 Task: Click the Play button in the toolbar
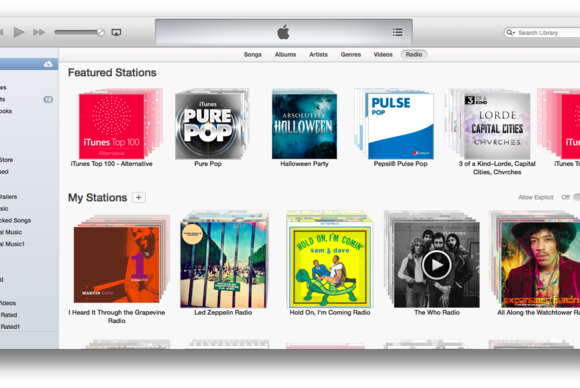(19, 32)
